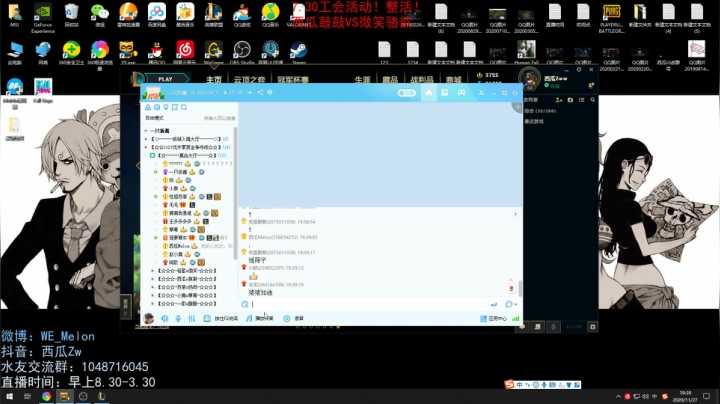Open WeChat desktop shortcut

click(100, 15)
